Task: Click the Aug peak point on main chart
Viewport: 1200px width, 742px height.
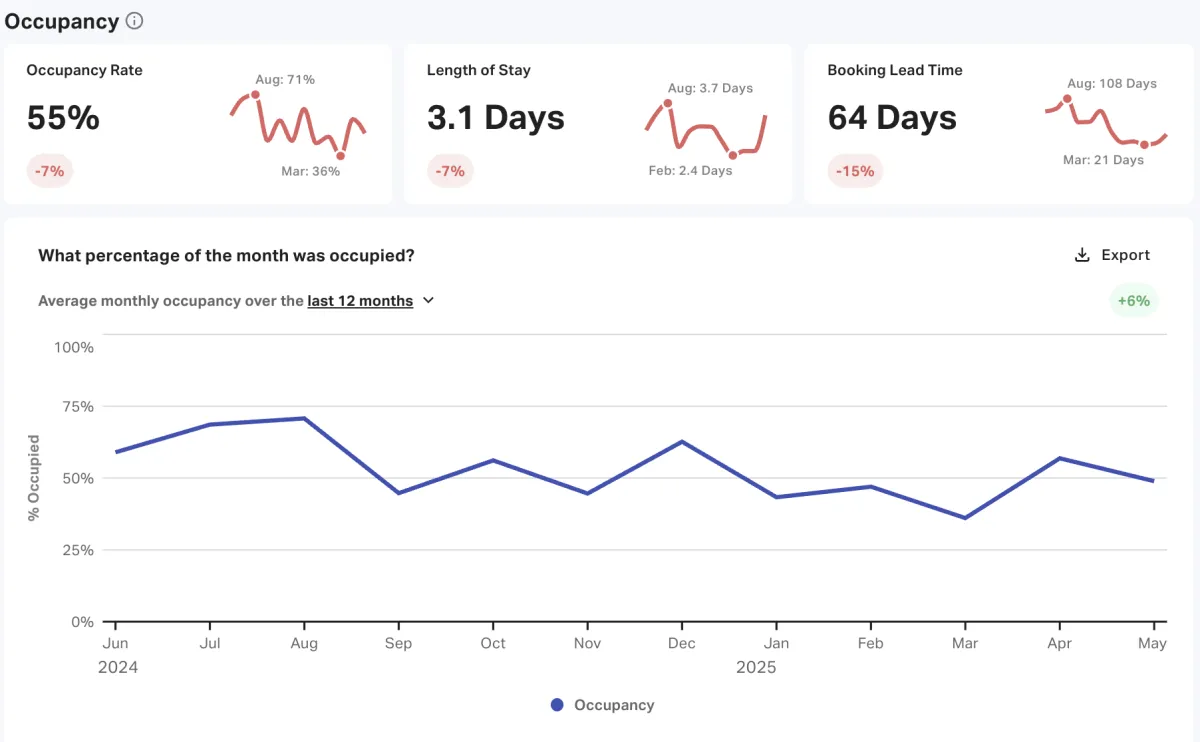Action: coord(303,418)
